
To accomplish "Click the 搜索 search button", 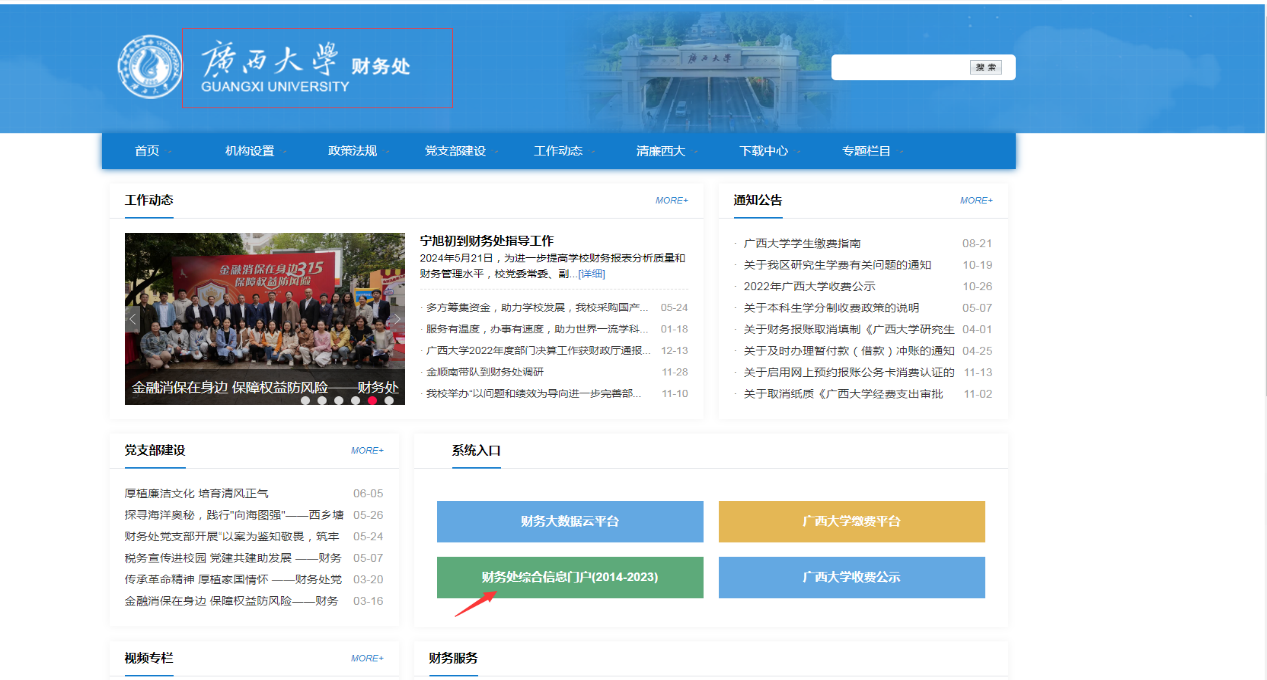I will [985, 67].
